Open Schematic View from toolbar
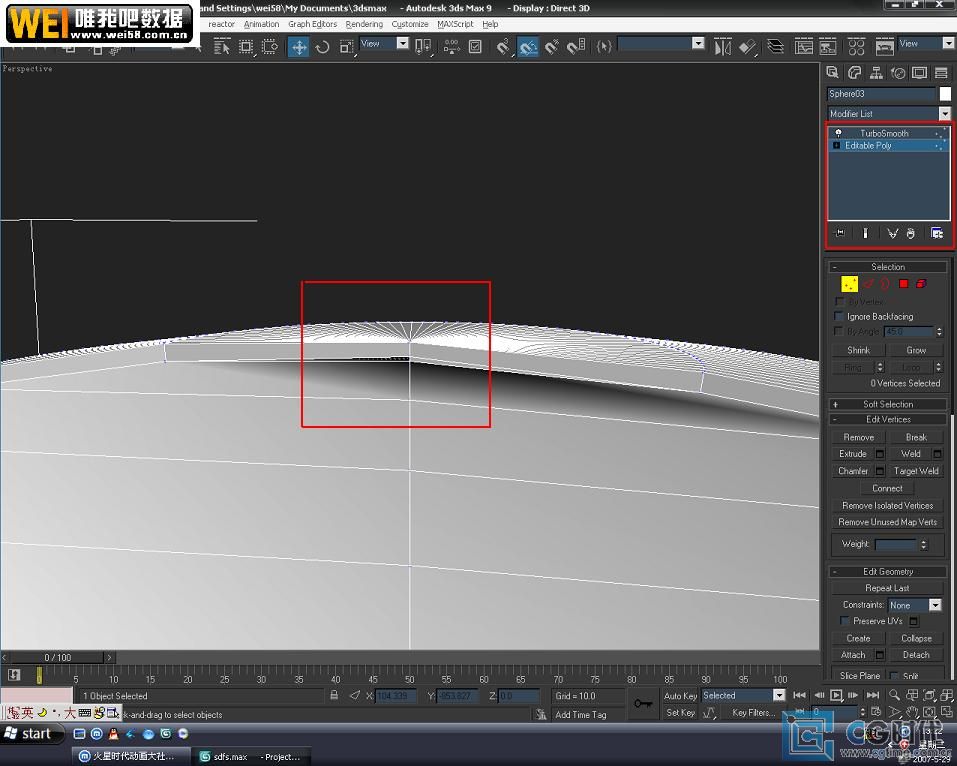 click(828, 47)
